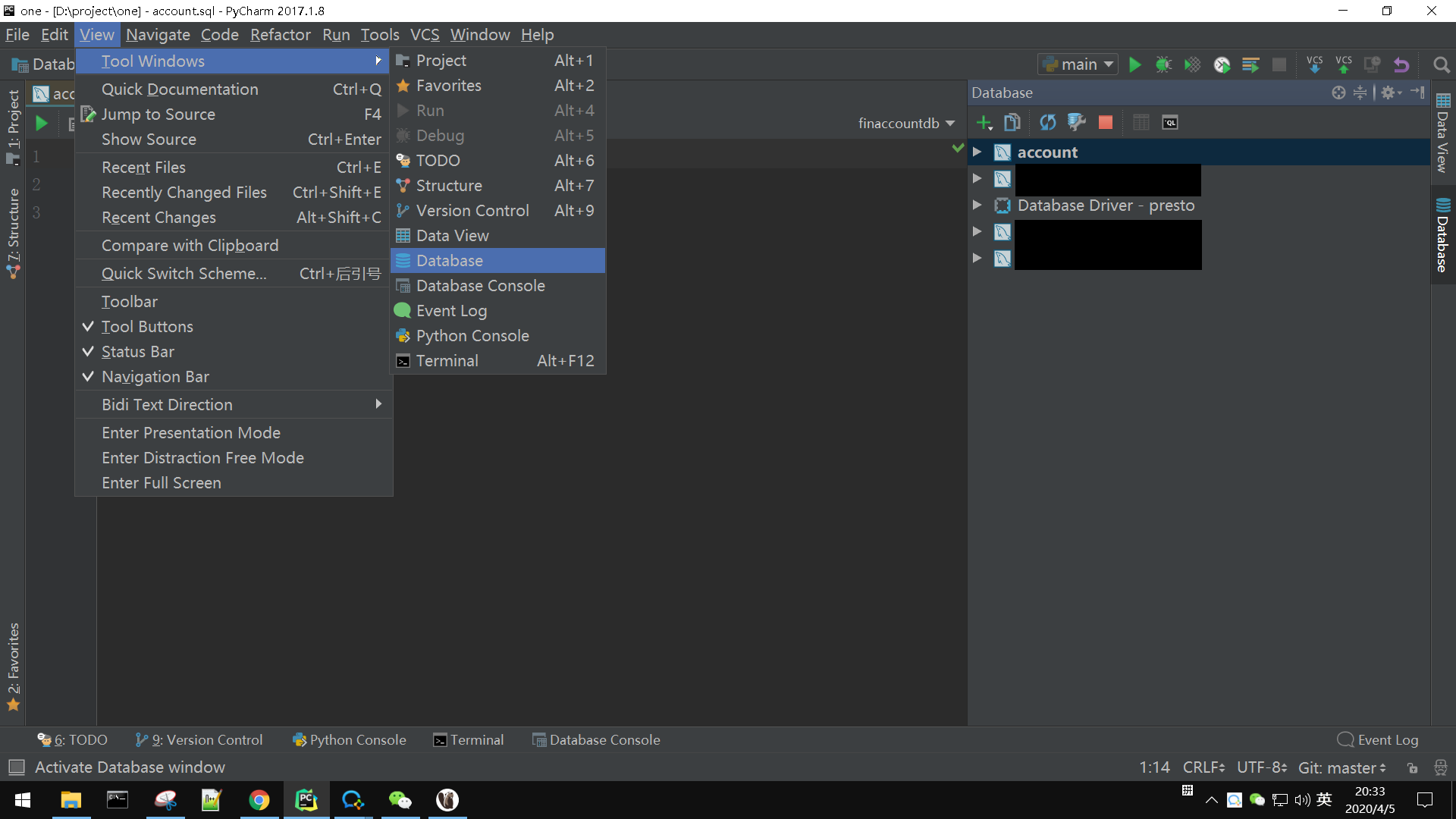Open the database console QL icon

[1170, 122]
